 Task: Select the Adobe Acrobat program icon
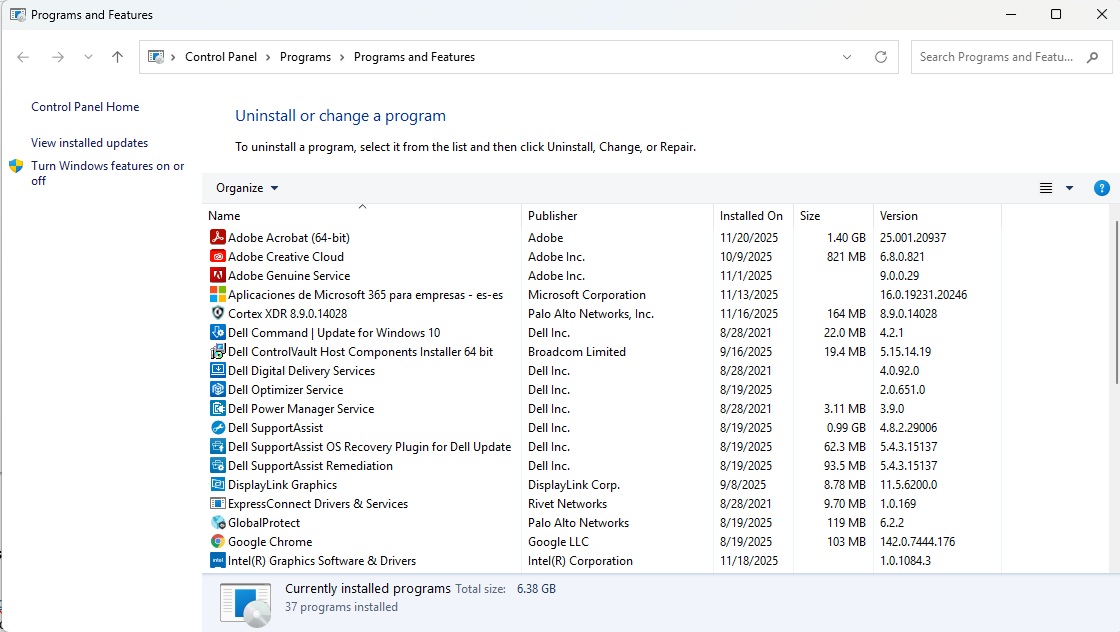point(217,237)
